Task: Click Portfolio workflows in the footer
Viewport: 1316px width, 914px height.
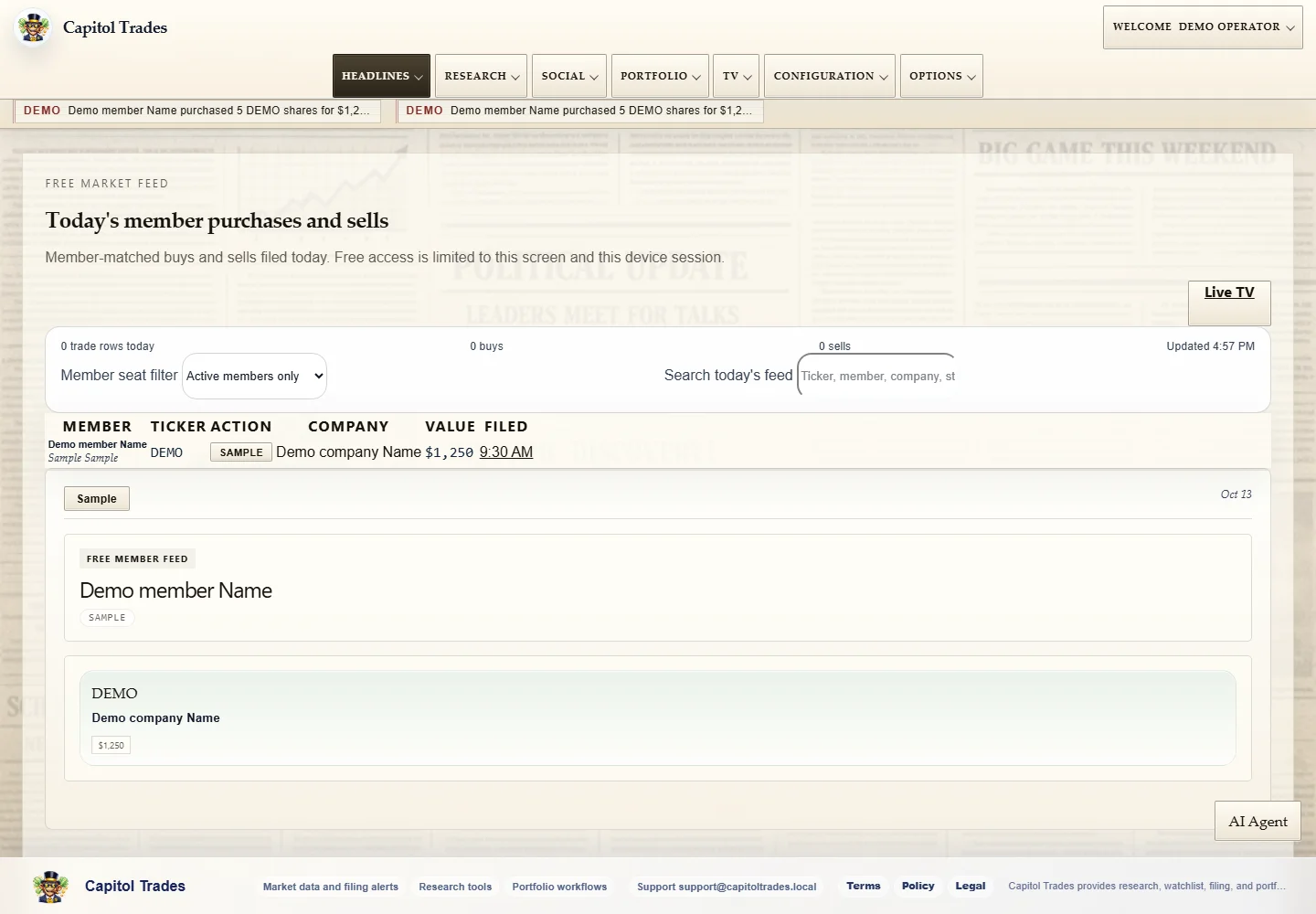Action: [559, 887]
